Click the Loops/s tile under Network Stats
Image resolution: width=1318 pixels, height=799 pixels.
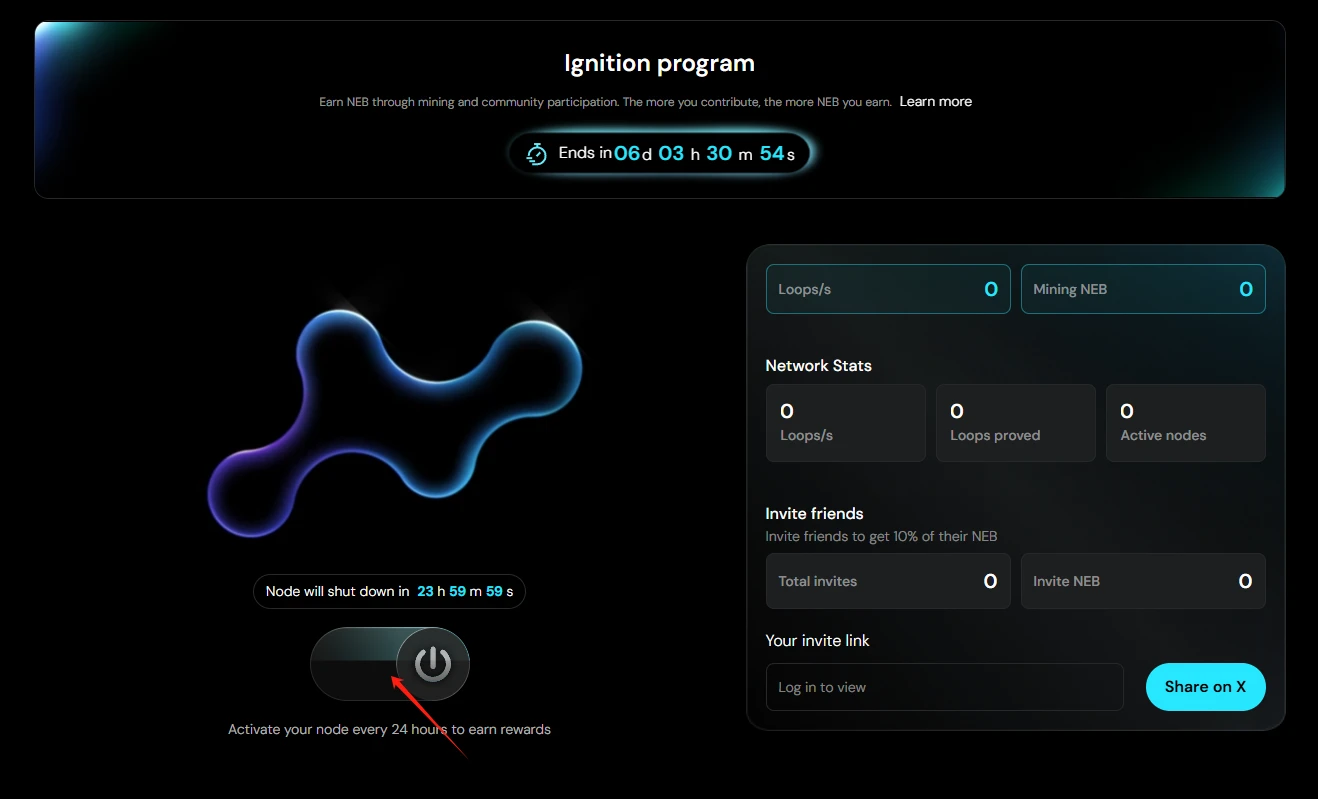pos(845,423)
